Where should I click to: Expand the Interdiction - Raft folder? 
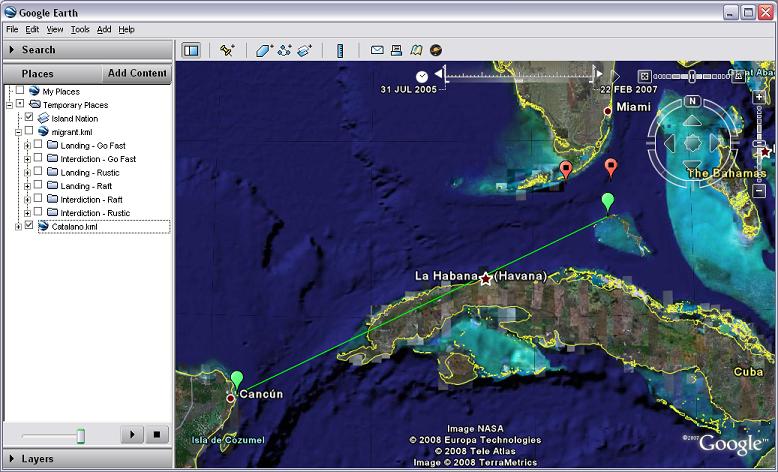tap(27, 200)
